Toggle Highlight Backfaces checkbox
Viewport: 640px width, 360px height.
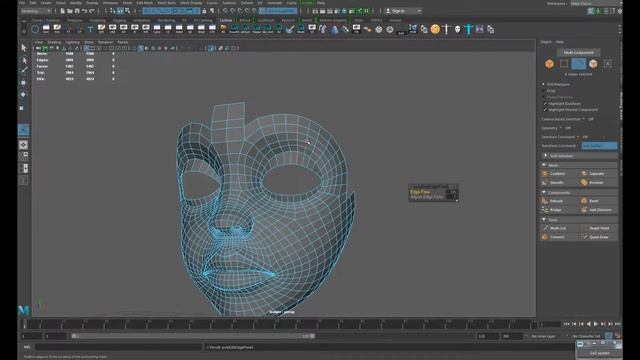pyautogui.click(x=545, y=104)
